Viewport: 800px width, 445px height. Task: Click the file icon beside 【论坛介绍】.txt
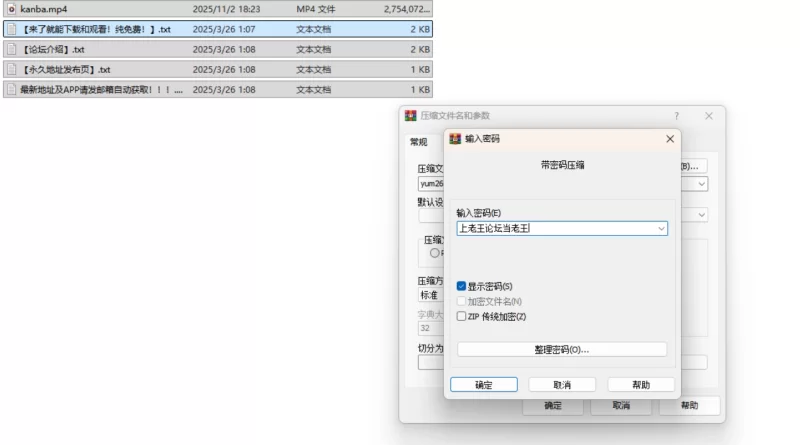point(11,49)
